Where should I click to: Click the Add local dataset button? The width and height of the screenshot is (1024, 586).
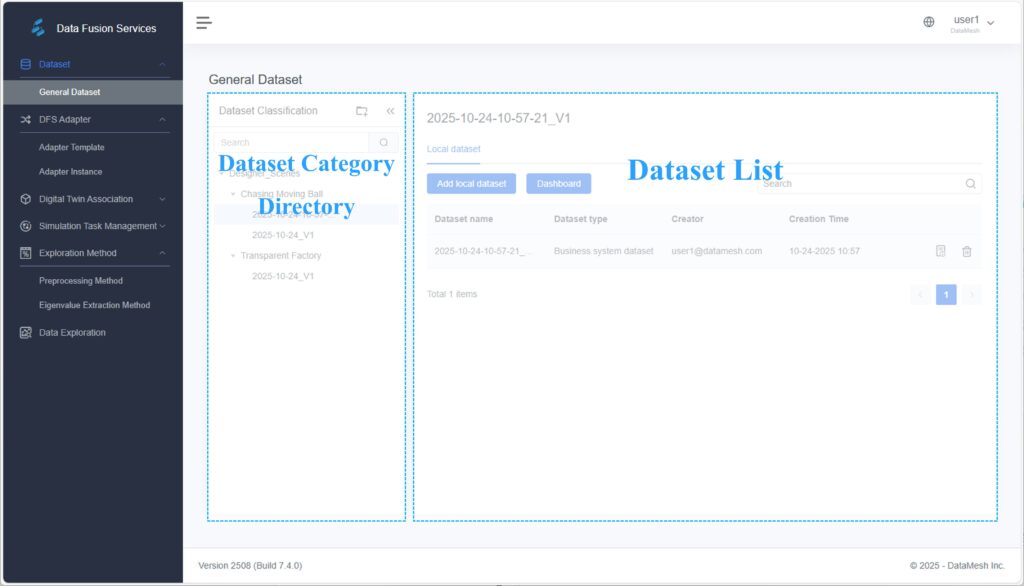click(471, 184)
